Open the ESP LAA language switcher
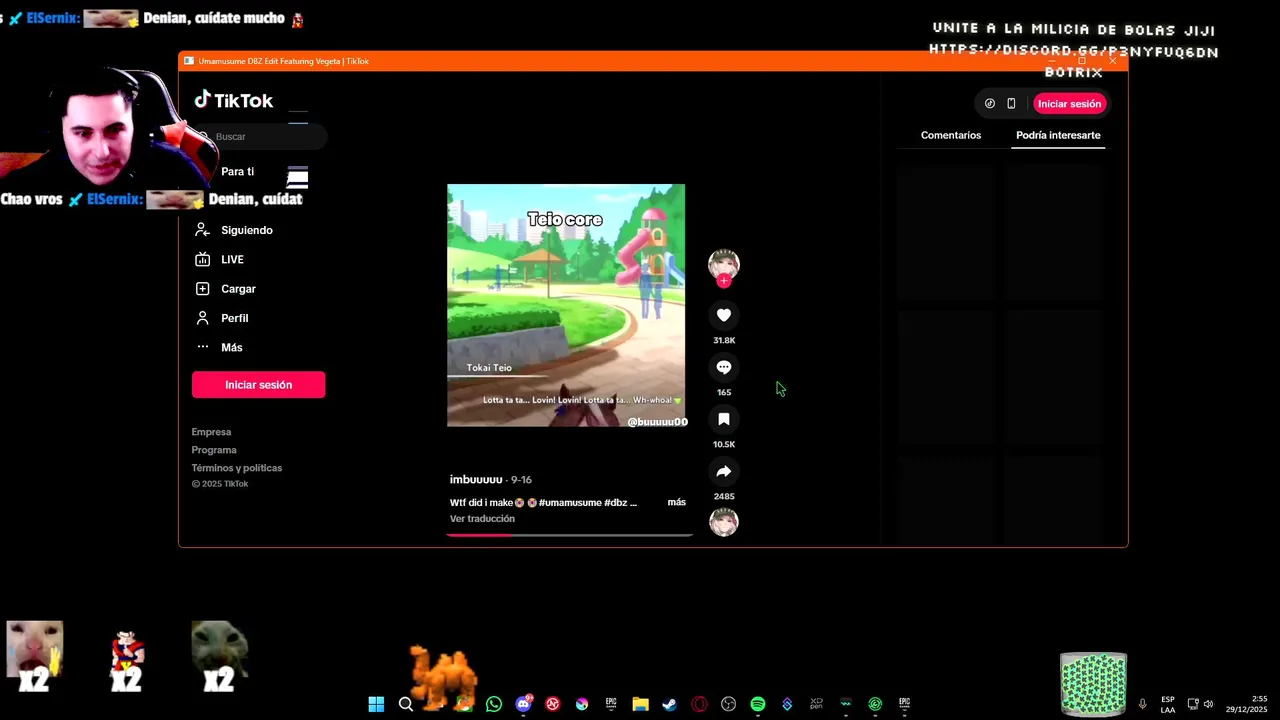The width and height of the screenshot is (1280, 720). click(1168, 704)
